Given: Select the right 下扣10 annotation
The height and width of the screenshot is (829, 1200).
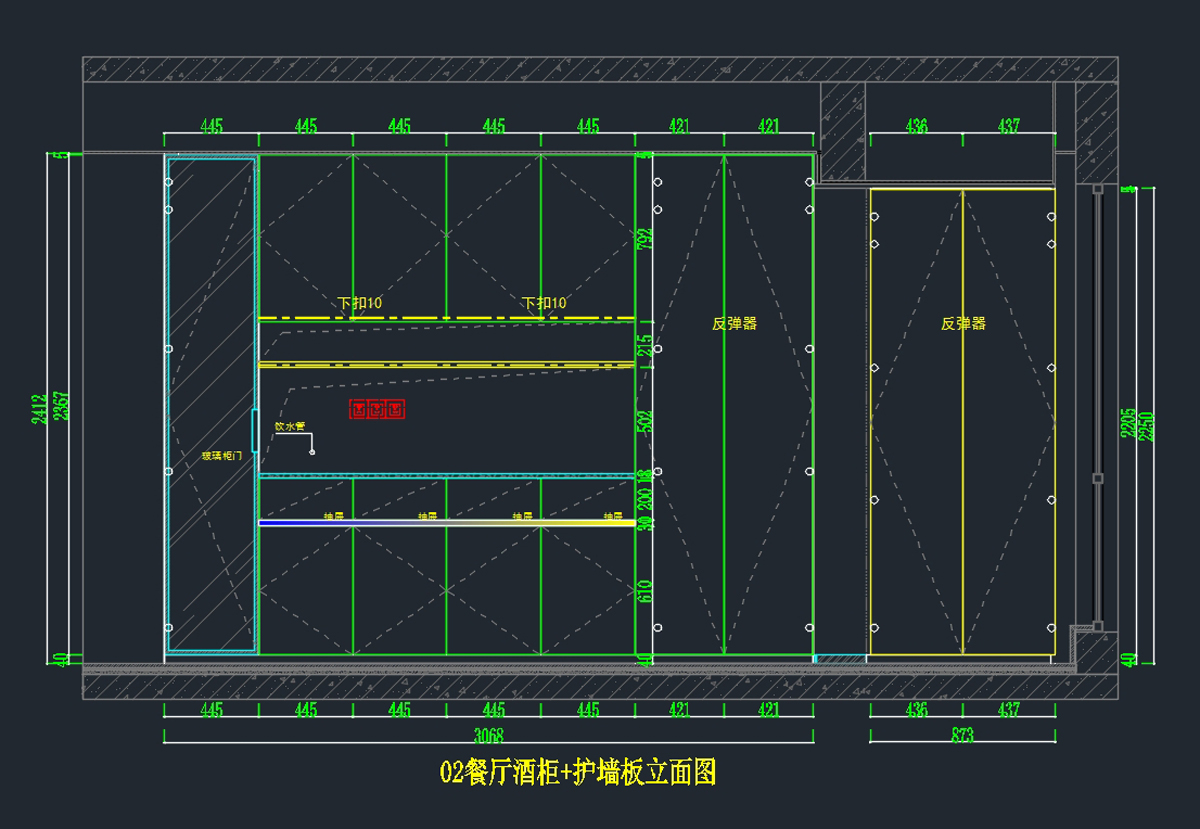Looking at the screenshot, I should click(544, 302).
